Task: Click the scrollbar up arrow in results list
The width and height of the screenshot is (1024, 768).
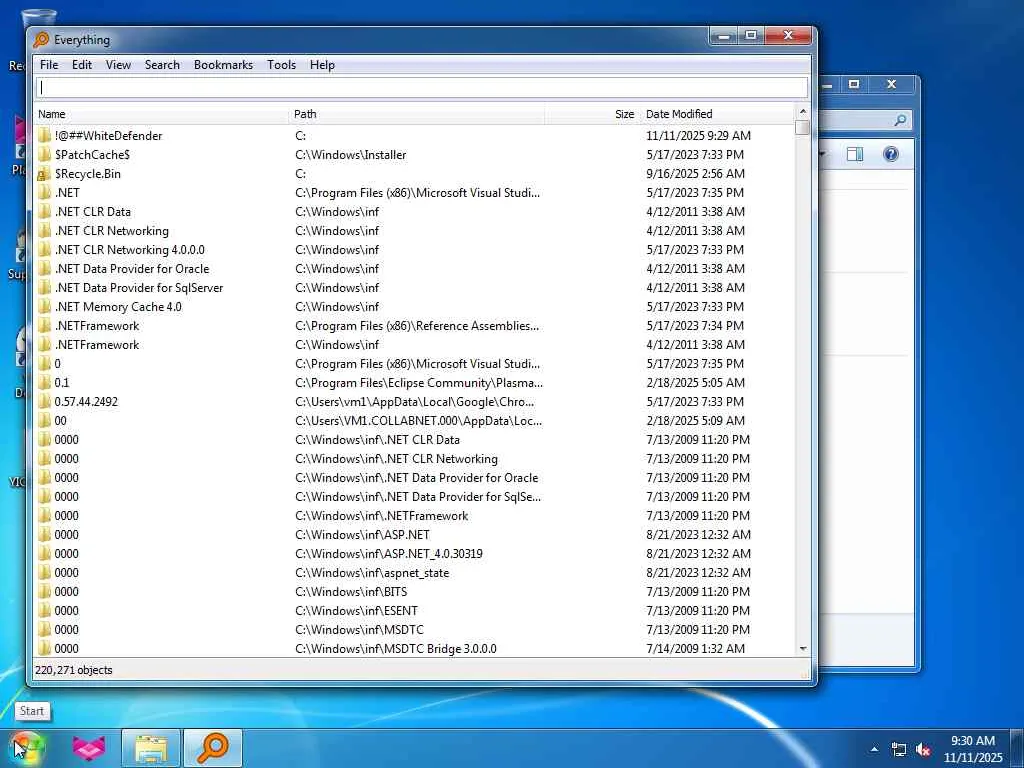Action: pos(803,111)
